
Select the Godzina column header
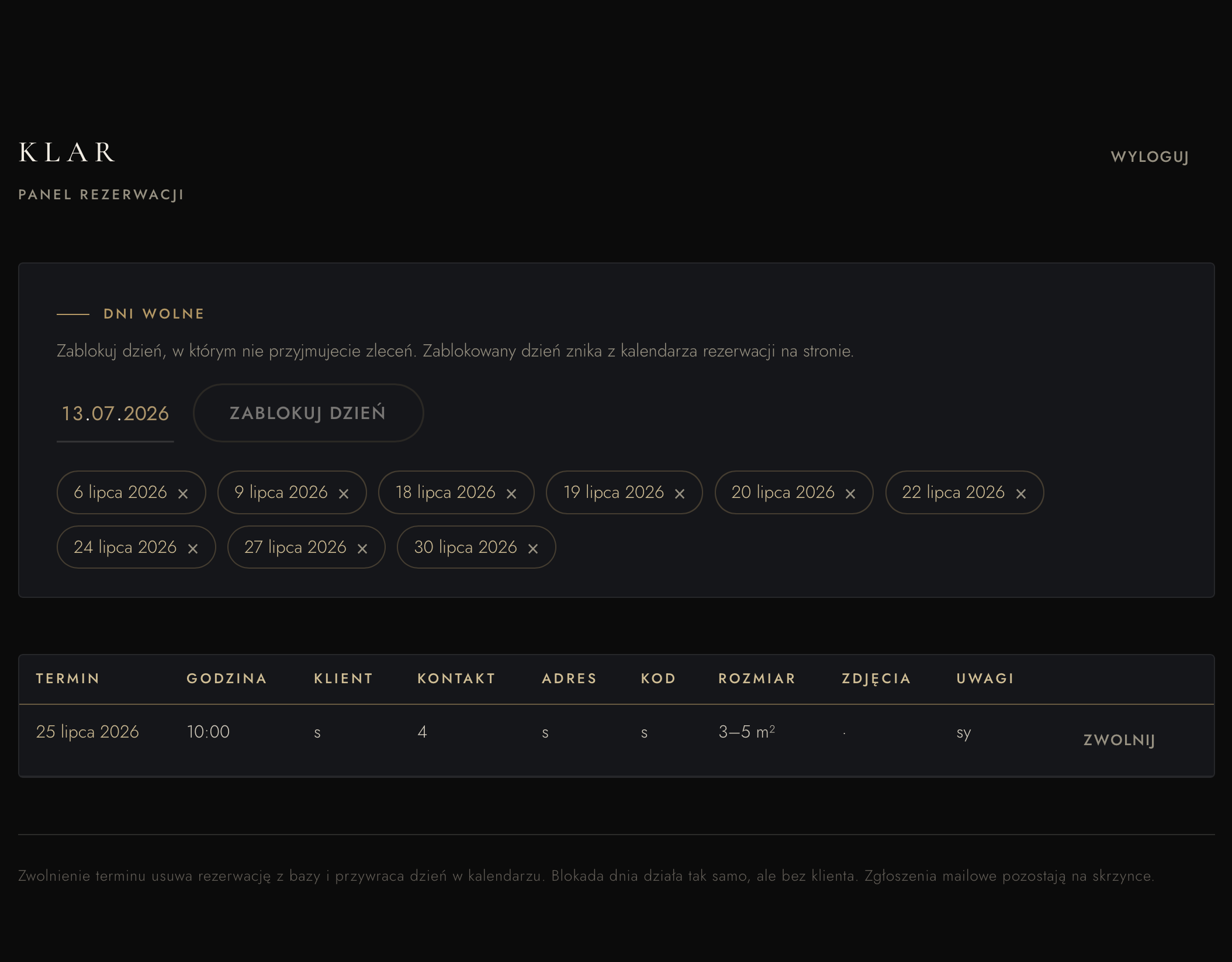click(x=227, y=679)
